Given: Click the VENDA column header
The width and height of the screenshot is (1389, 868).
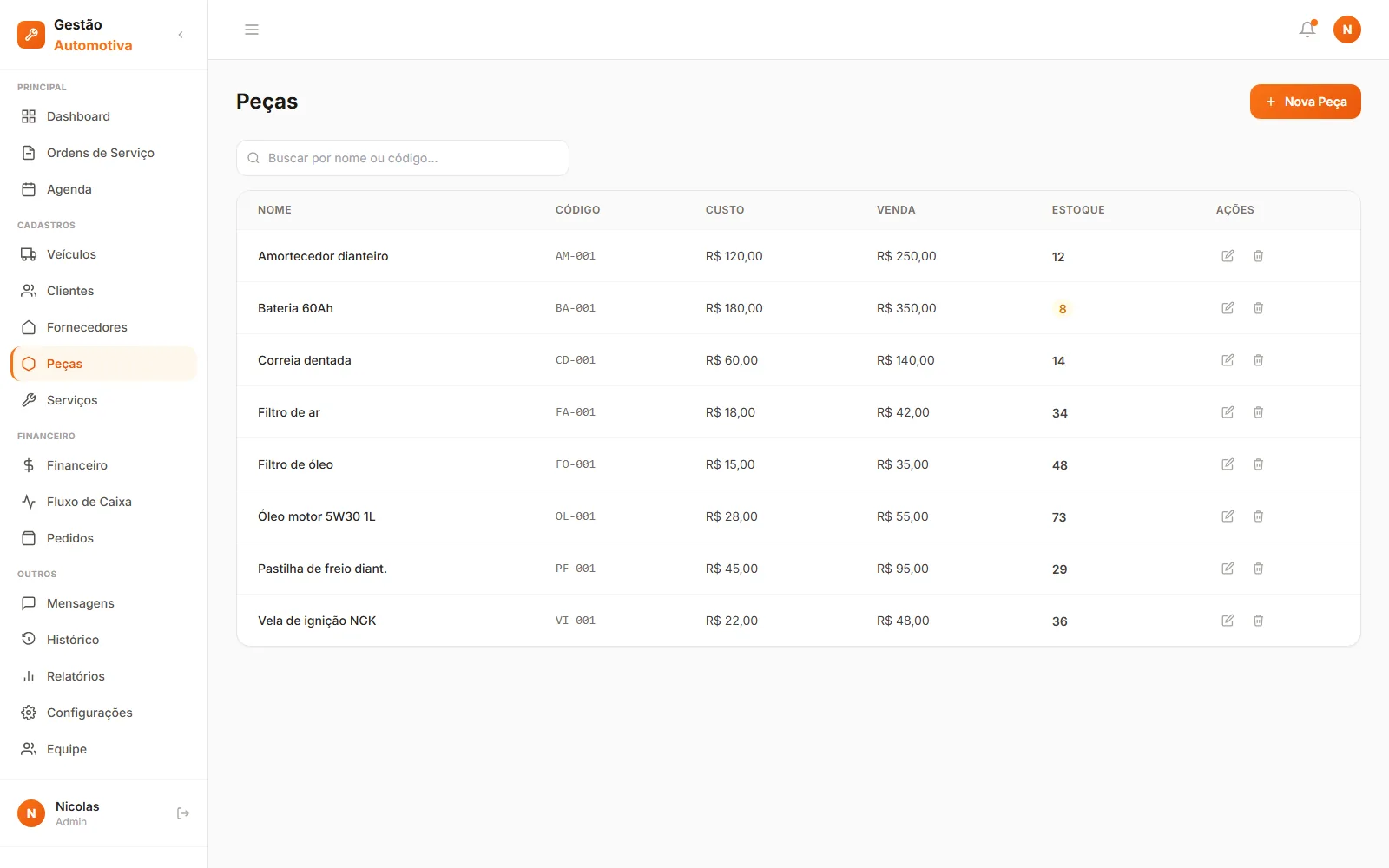Looking at the screenshot, I should [x=896, y=210].
